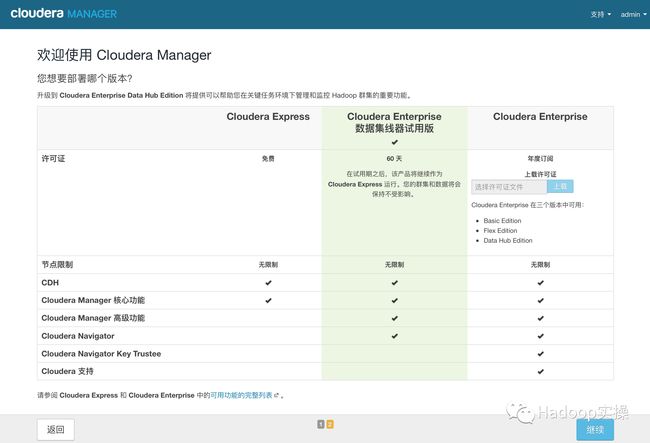
Task: Click 无限制 in the Enterprise column
Action: [x=540, y=265]
